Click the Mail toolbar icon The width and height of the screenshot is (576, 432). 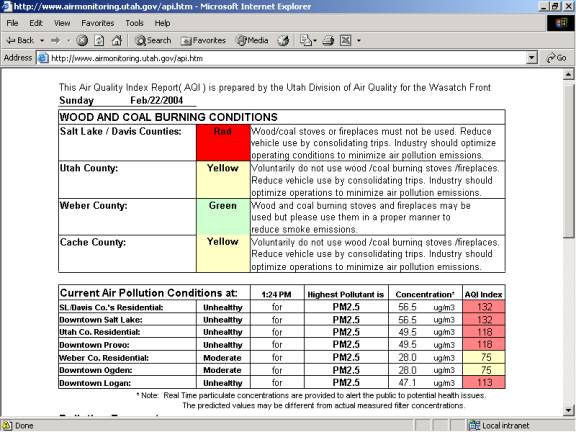click(x=308, y=40)
